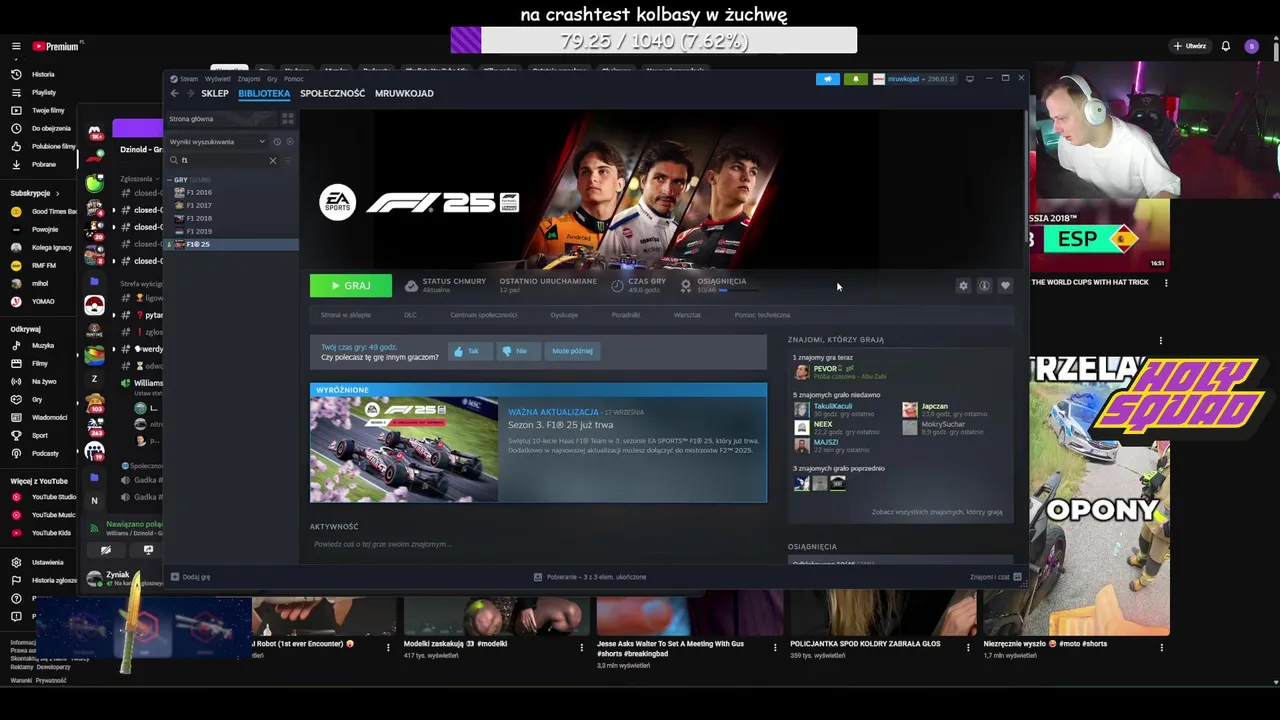The width and height of the screenshot is (1280, 720).
Task: Toggle library collections grid view icon
Action: click(288, 118)
